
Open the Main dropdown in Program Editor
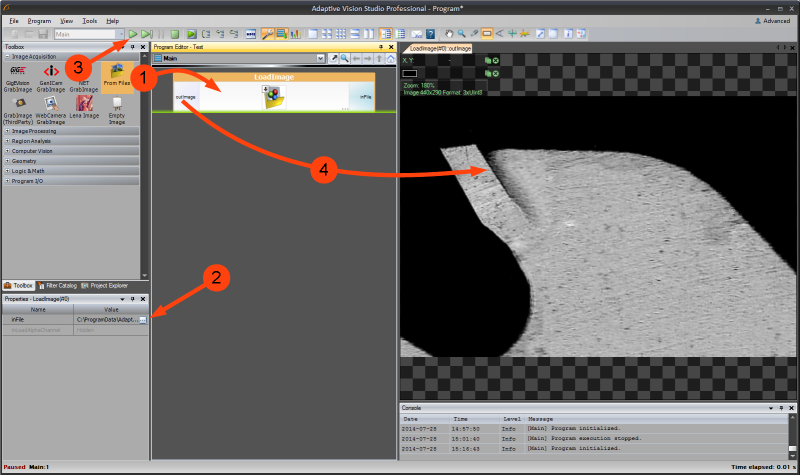(x=320, y=59)
